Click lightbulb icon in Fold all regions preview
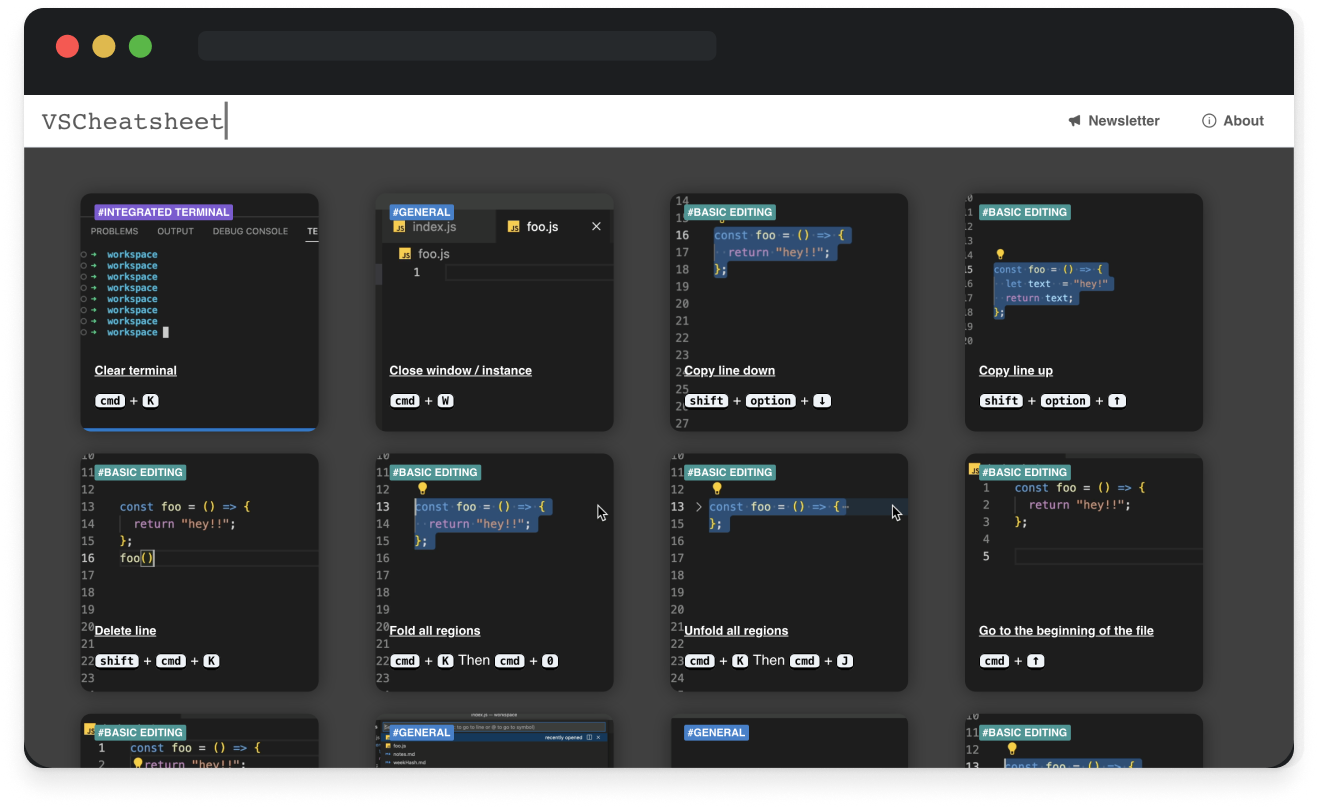Image resolution: width=1318 pixels, height=808 pixels. (422, 489)
